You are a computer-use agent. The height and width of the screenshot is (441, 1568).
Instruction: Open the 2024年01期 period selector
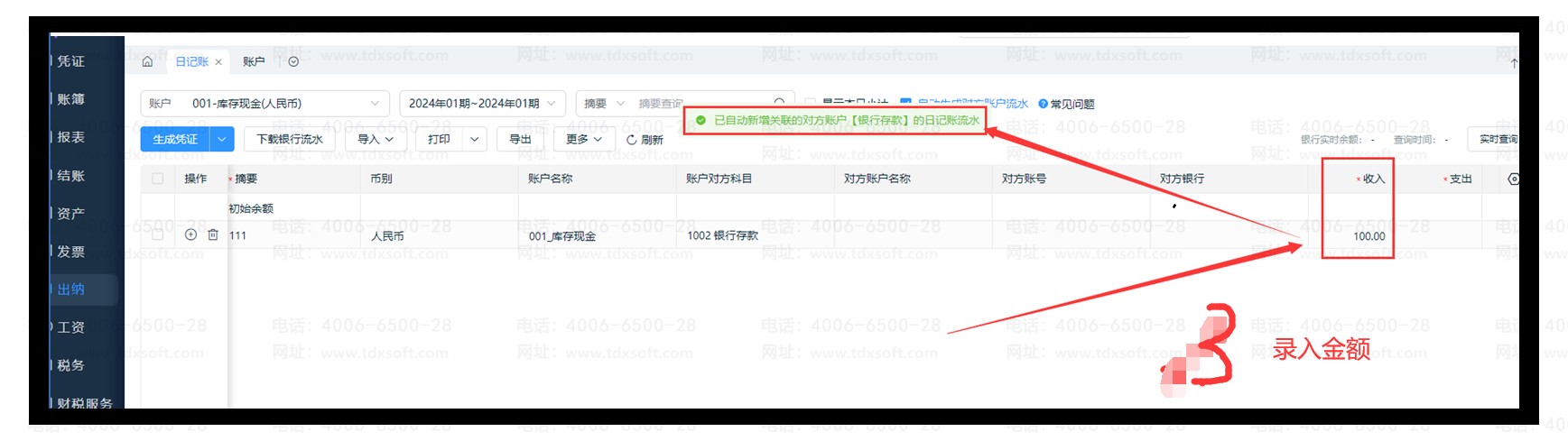(x=482, y=104)
